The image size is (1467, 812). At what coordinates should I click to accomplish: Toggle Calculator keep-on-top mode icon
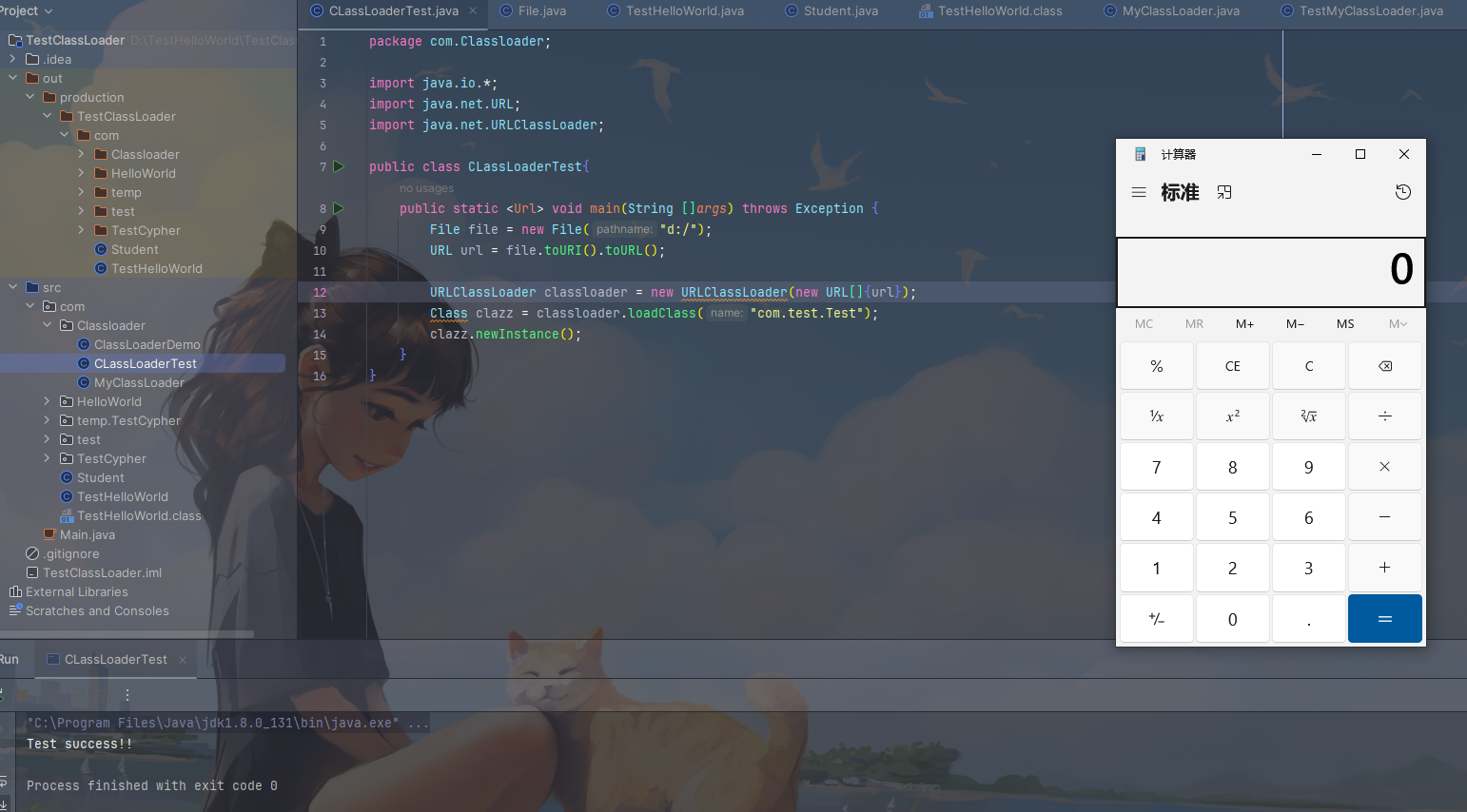point(1224,192)
